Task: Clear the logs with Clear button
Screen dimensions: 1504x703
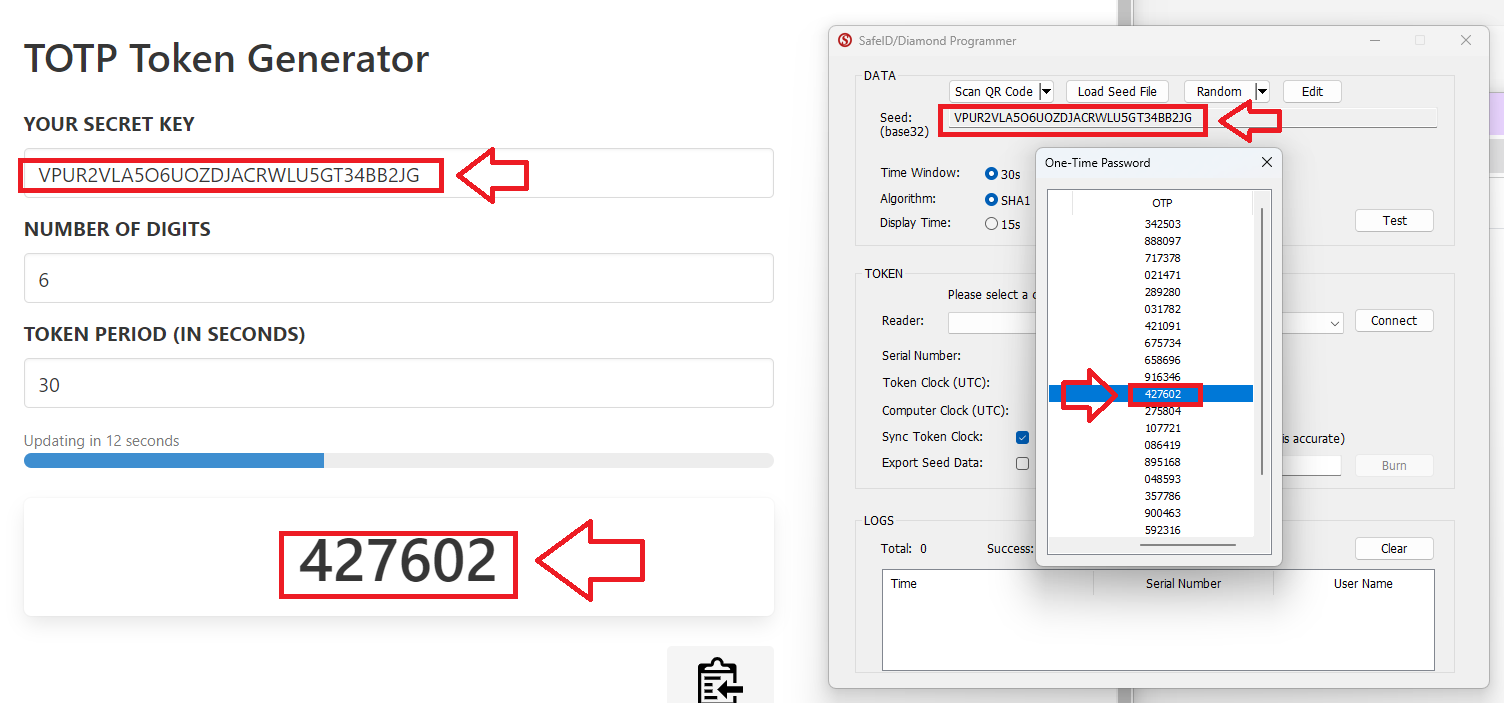Action: click(1394, 549)
